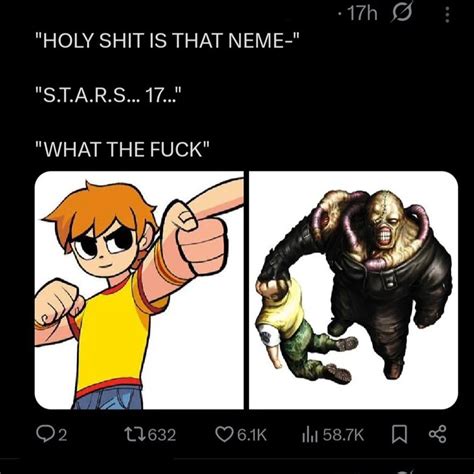Open the share icon
The width and height of the screenshot is (474, 474).
pos(437,435)
